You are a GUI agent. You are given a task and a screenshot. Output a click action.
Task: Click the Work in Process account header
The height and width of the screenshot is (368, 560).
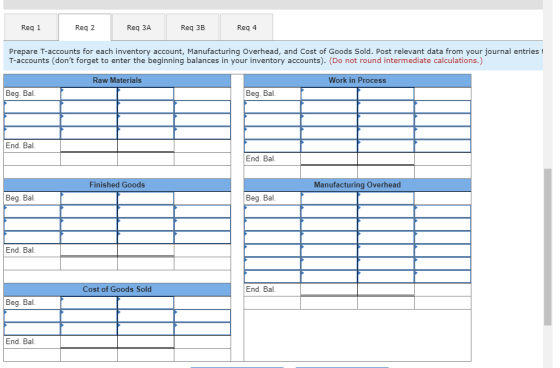(358, 80)
